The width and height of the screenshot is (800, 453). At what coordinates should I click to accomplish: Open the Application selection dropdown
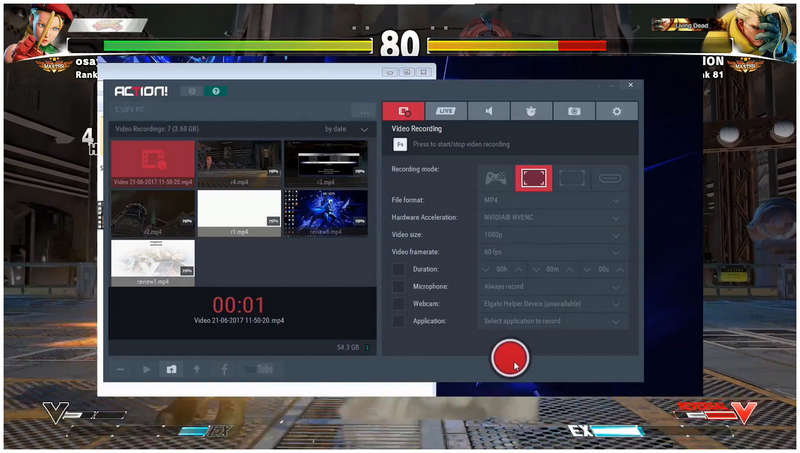[x=553, y=321]
